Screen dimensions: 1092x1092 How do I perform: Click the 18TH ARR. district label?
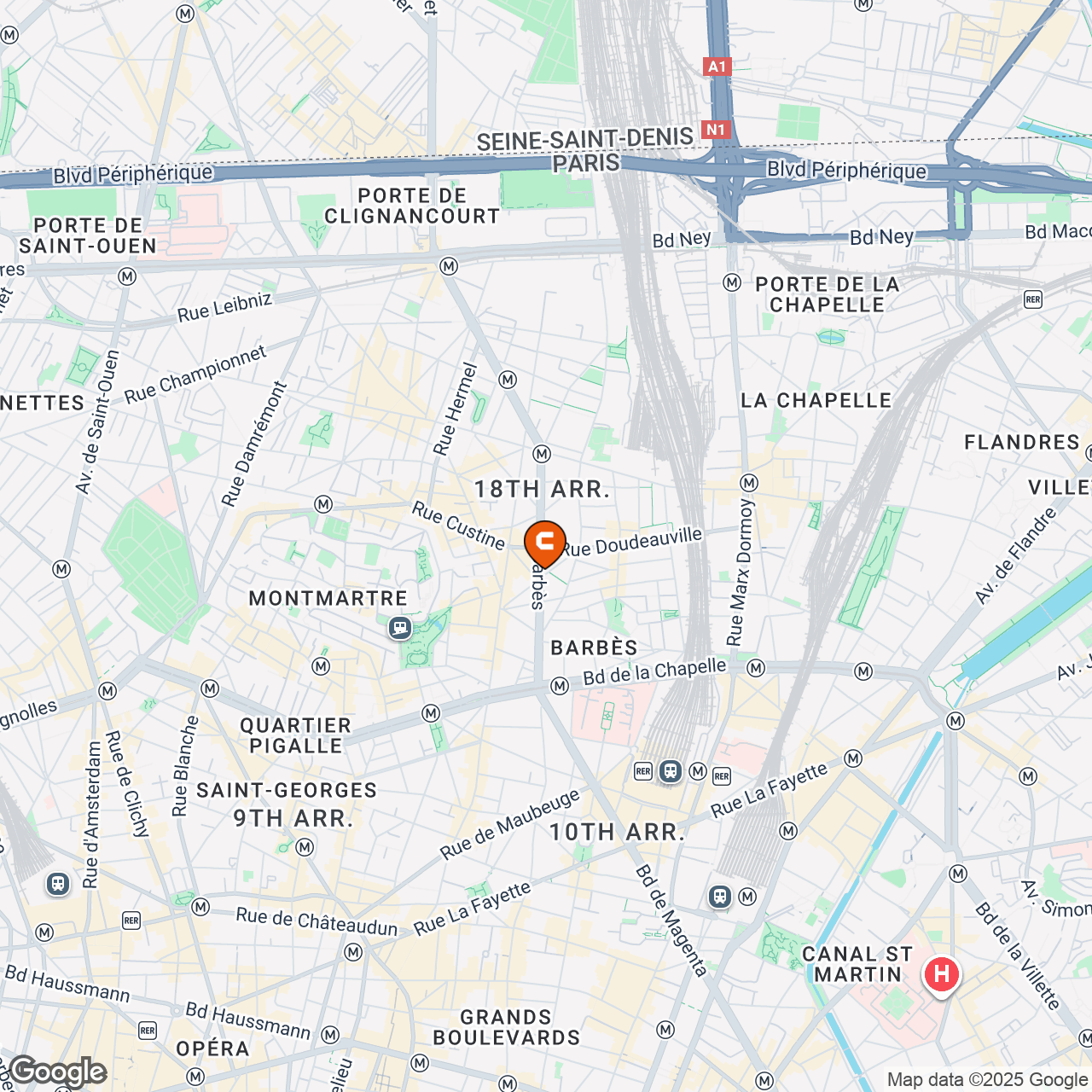click(543, 490)
